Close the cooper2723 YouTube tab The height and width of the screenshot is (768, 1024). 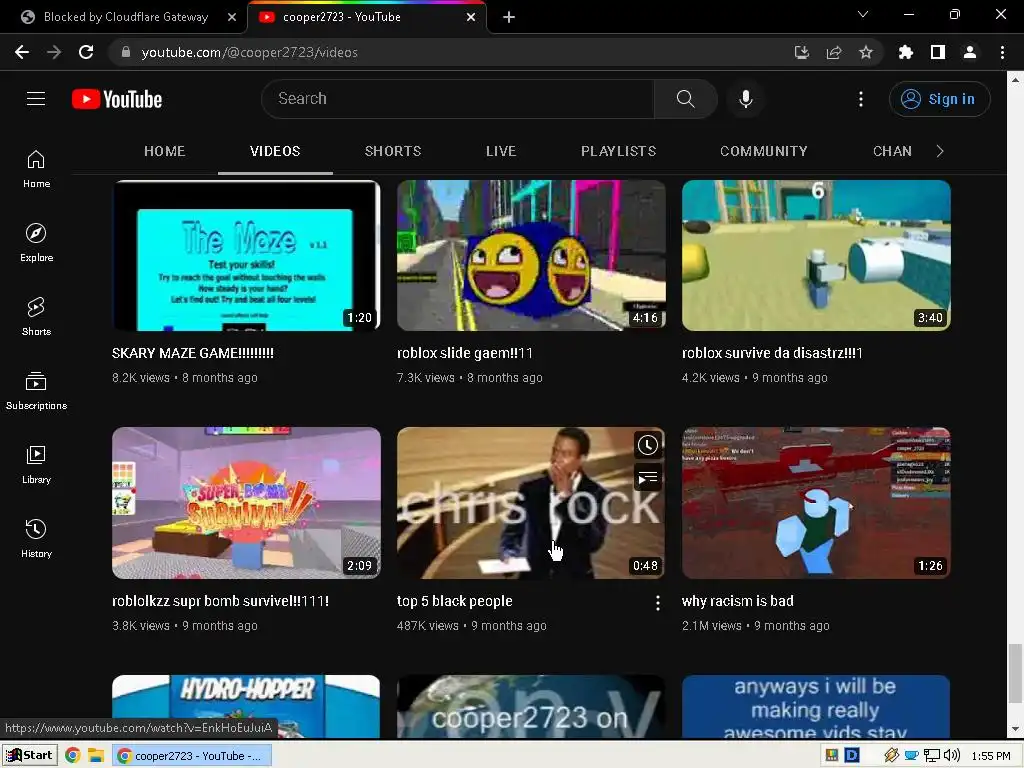tap(471, 17)
